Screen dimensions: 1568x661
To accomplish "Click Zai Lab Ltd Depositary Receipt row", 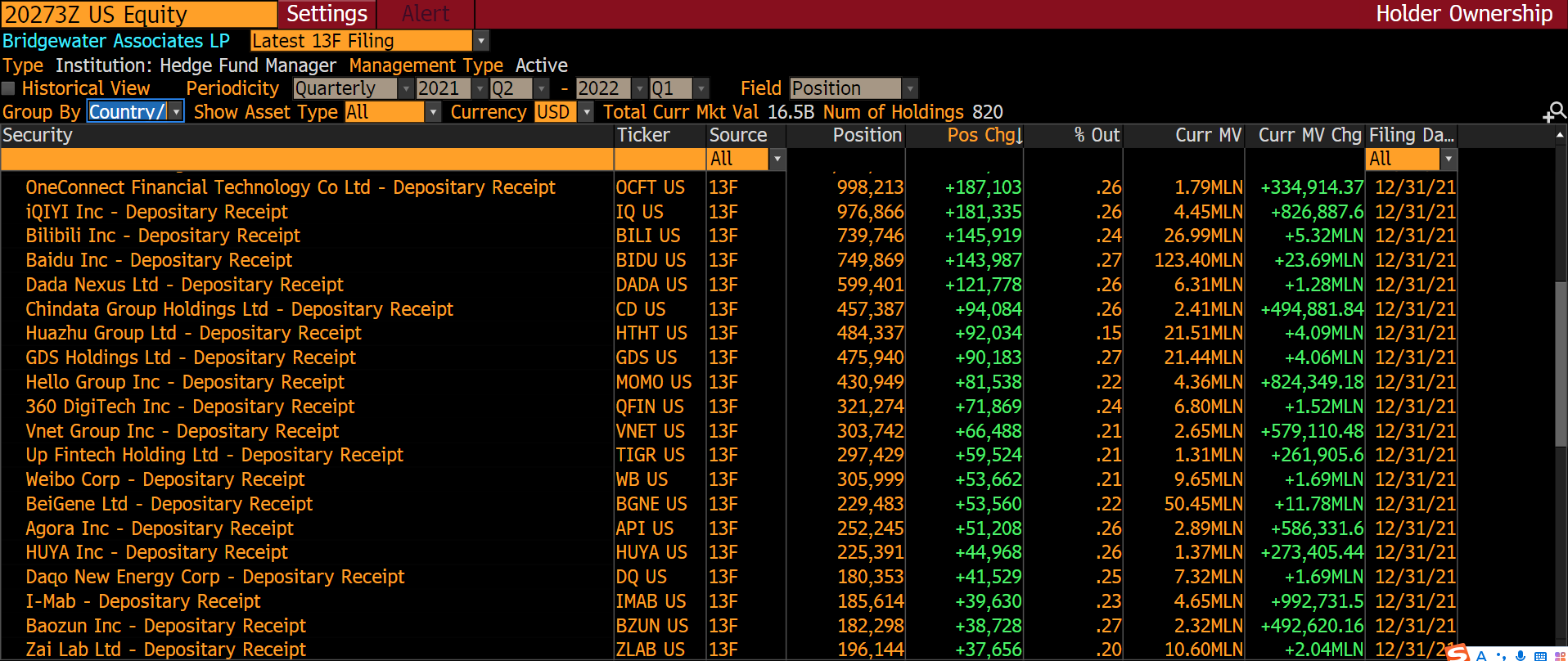I will pos(165,650).
